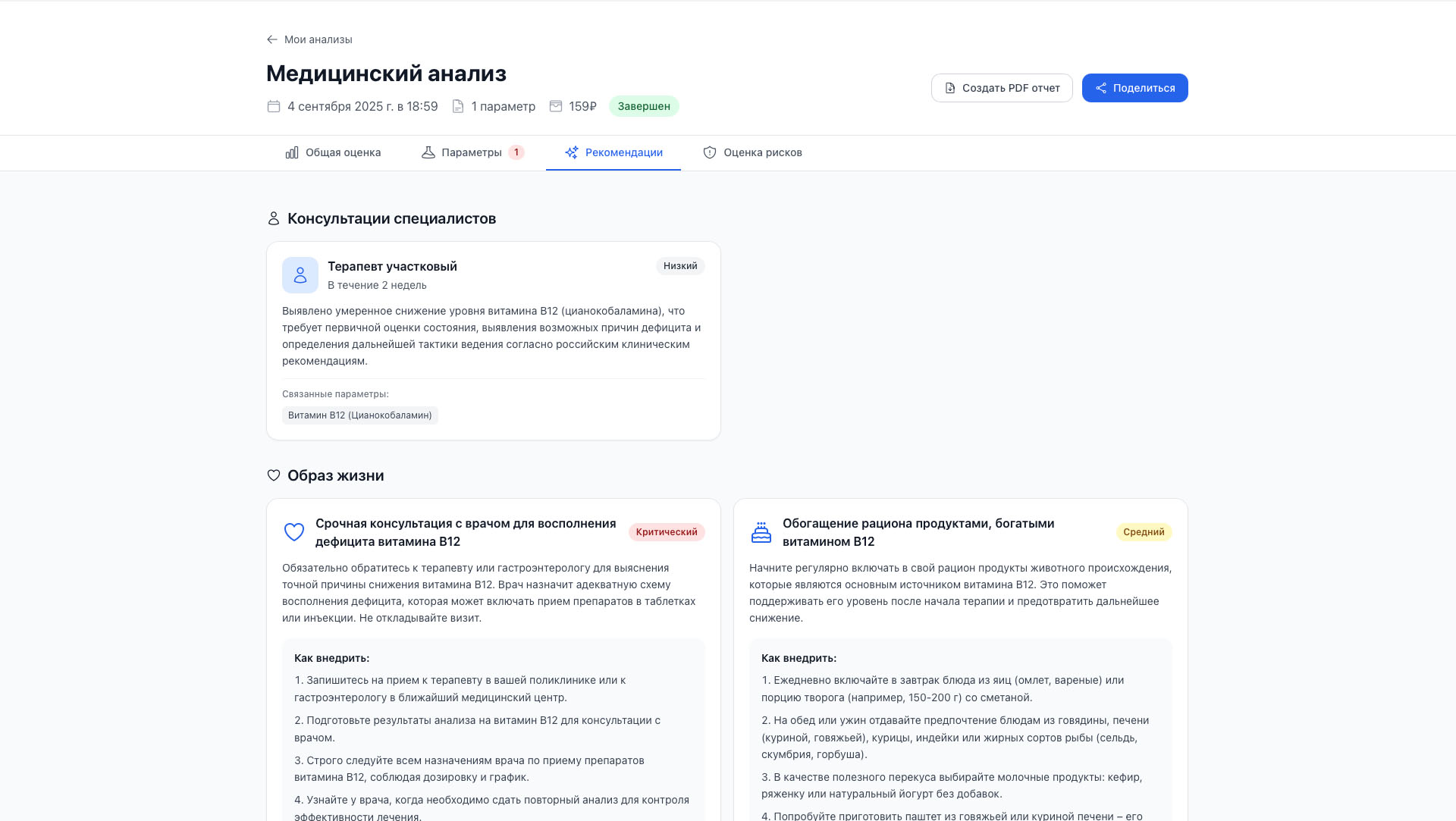Select the 'Рекомендации' tab
1456x821 pixels.
point(613,152)
